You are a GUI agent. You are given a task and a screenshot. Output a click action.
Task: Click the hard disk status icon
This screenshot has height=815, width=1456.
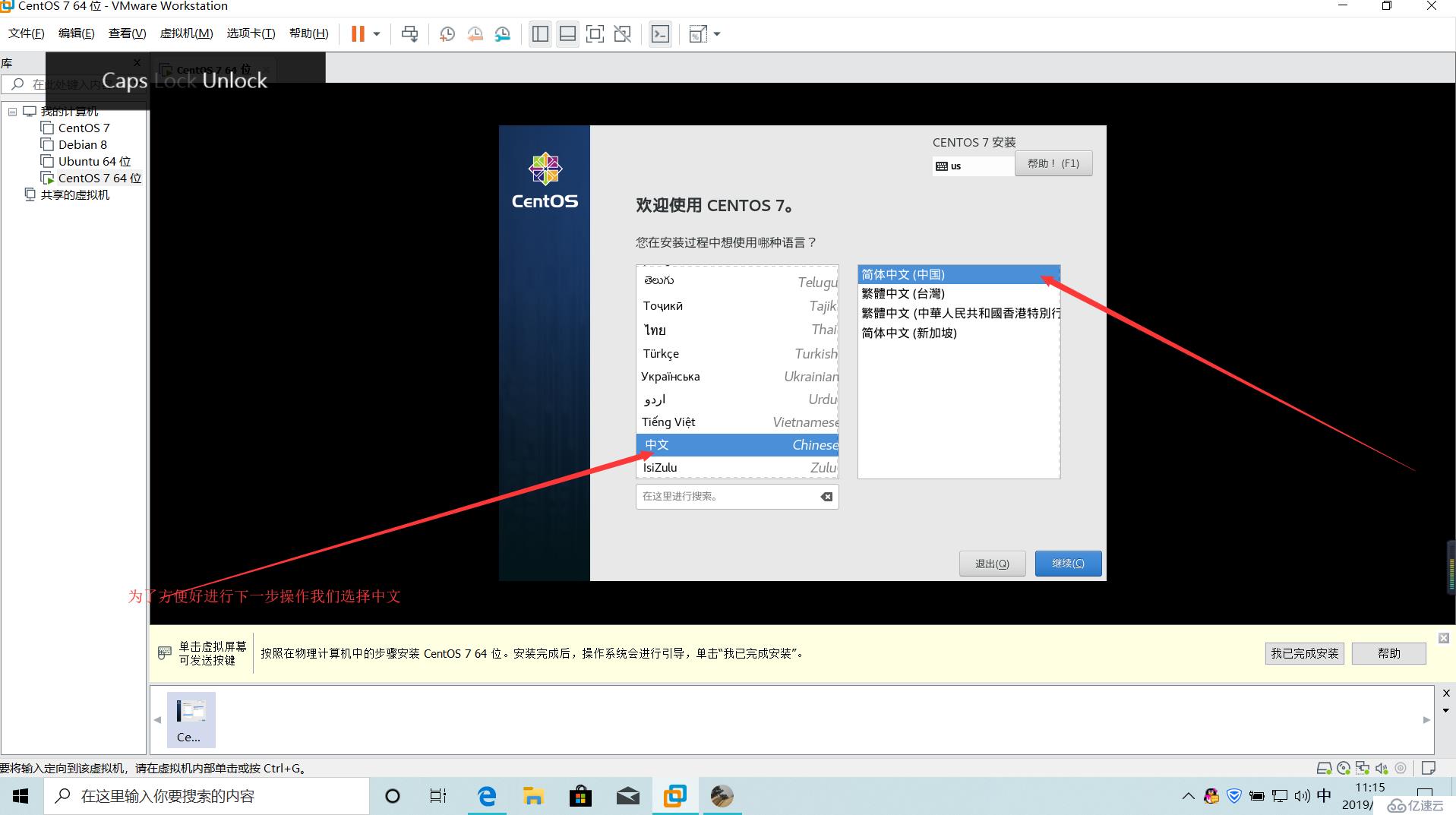(x=1324, y=768)
